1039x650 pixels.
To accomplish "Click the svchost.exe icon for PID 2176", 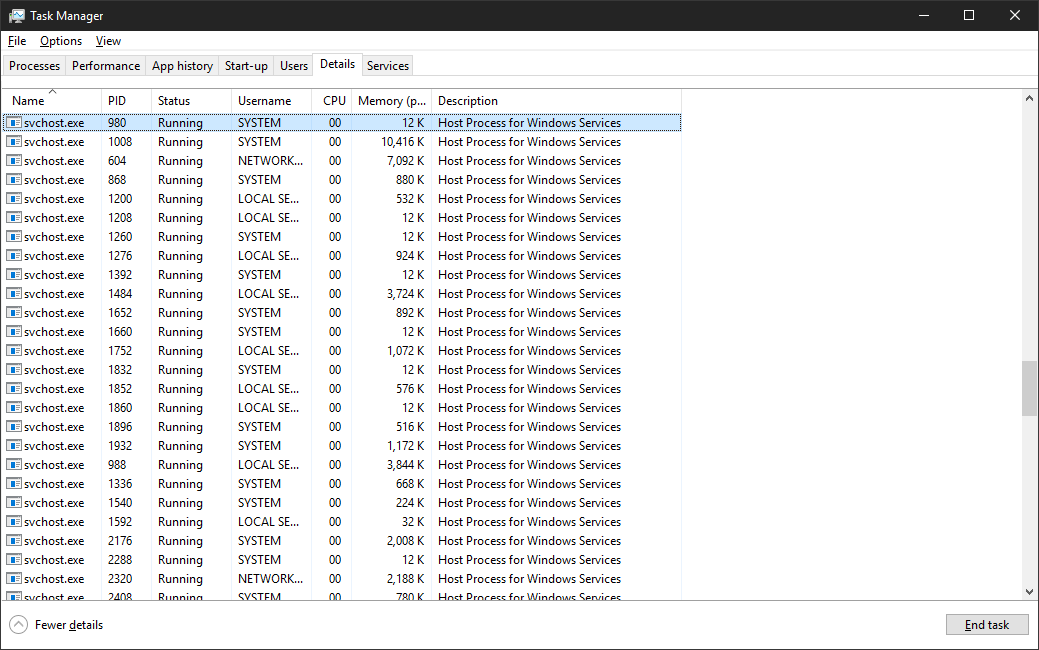I will tap(14, 541).
